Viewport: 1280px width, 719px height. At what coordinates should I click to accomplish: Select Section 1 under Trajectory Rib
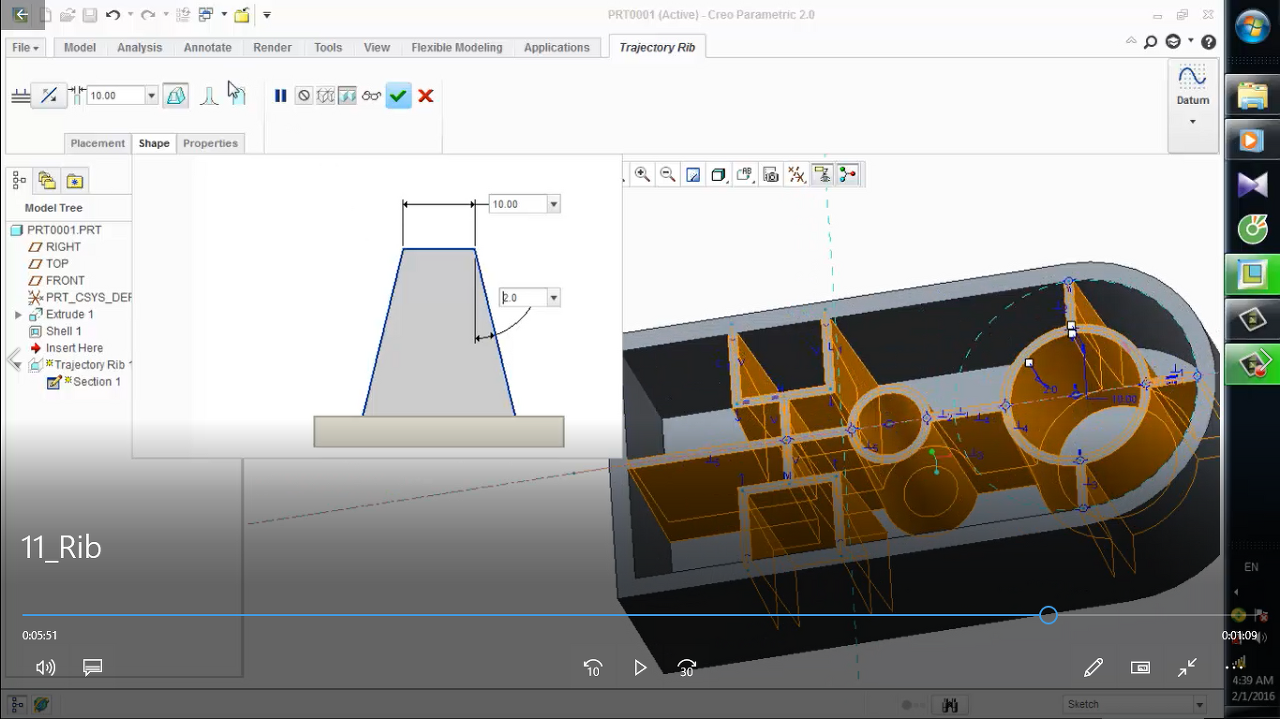pyautogui.click(x=97, y=382)
